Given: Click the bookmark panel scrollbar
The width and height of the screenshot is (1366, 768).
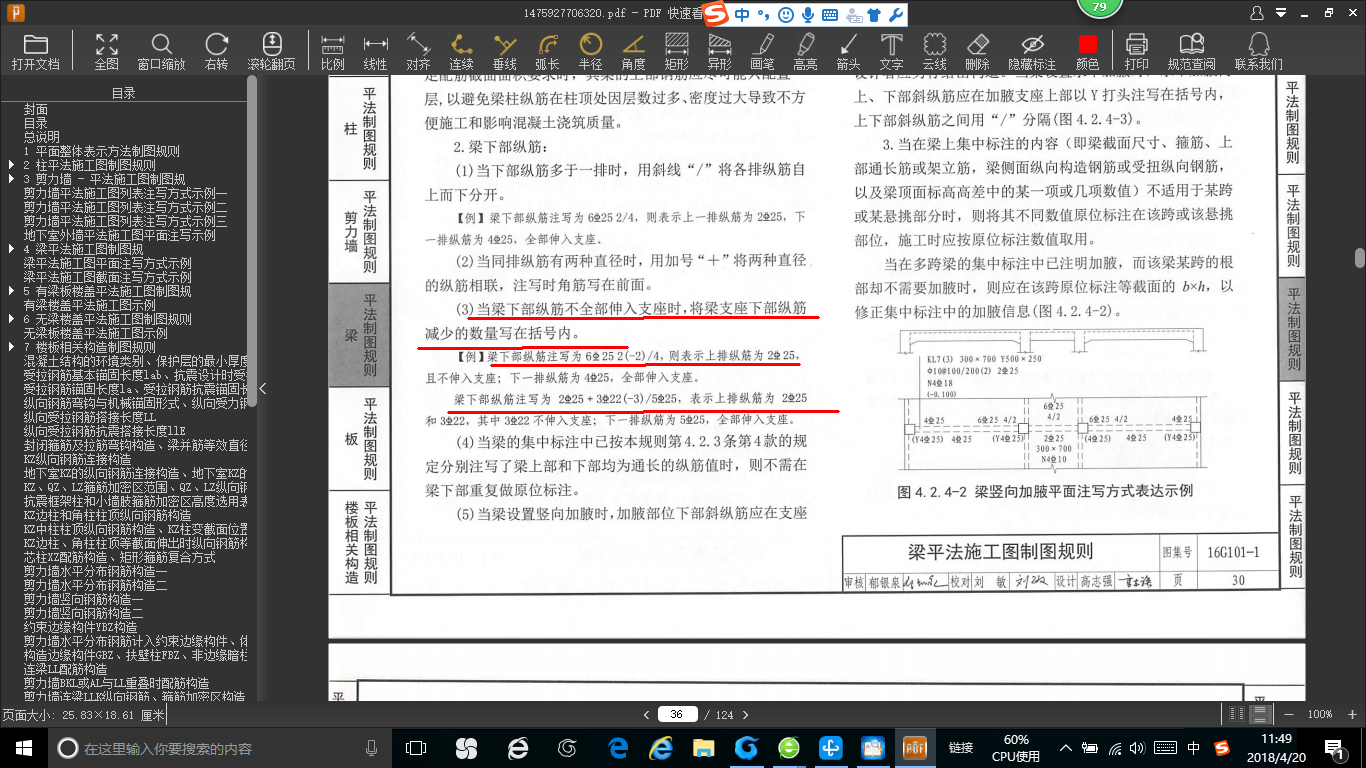Looking at the screenshot, I should tap(252, 240).
